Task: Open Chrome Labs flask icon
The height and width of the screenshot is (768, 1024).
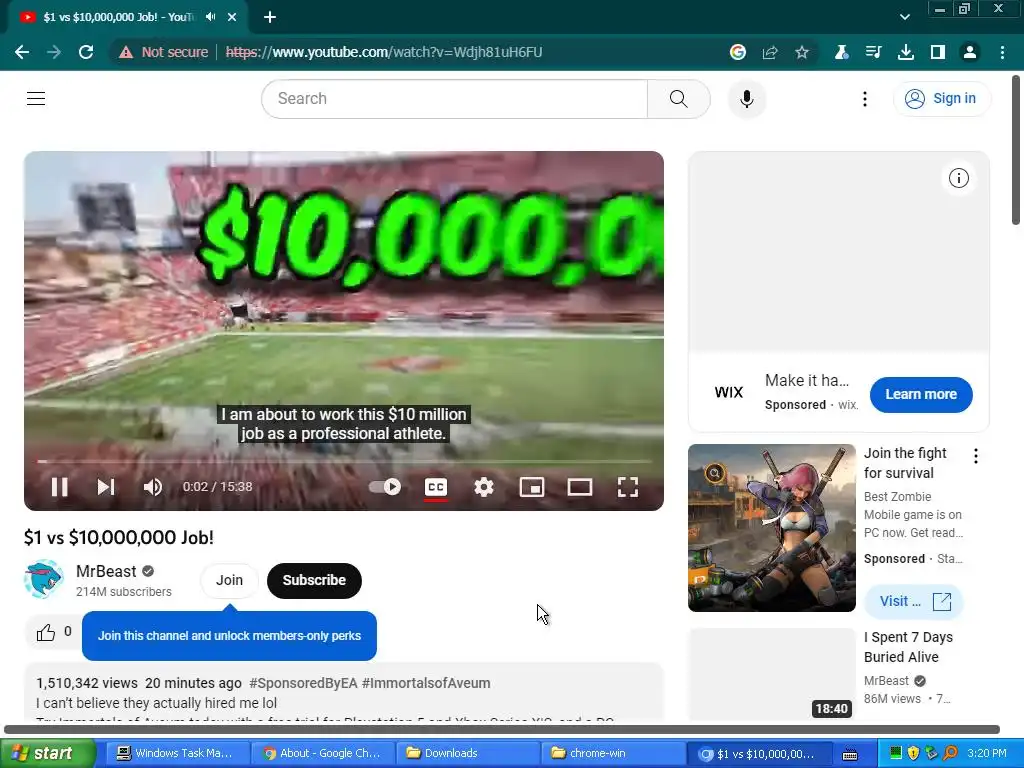Action: pyautogui.click(x=841, y=52)
